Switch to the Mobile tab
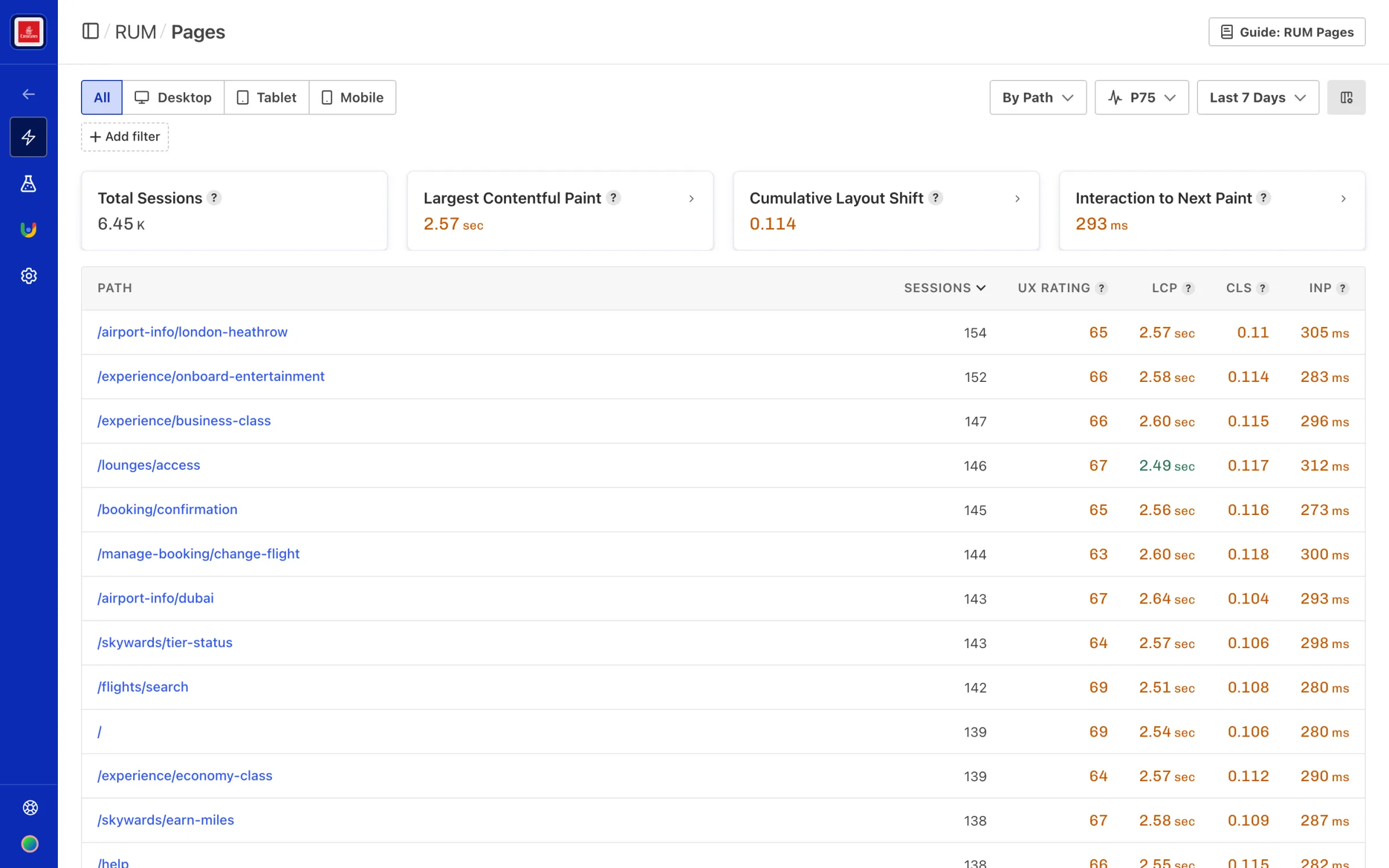Viewport: 1389px width, 868px height. point(352,97)
